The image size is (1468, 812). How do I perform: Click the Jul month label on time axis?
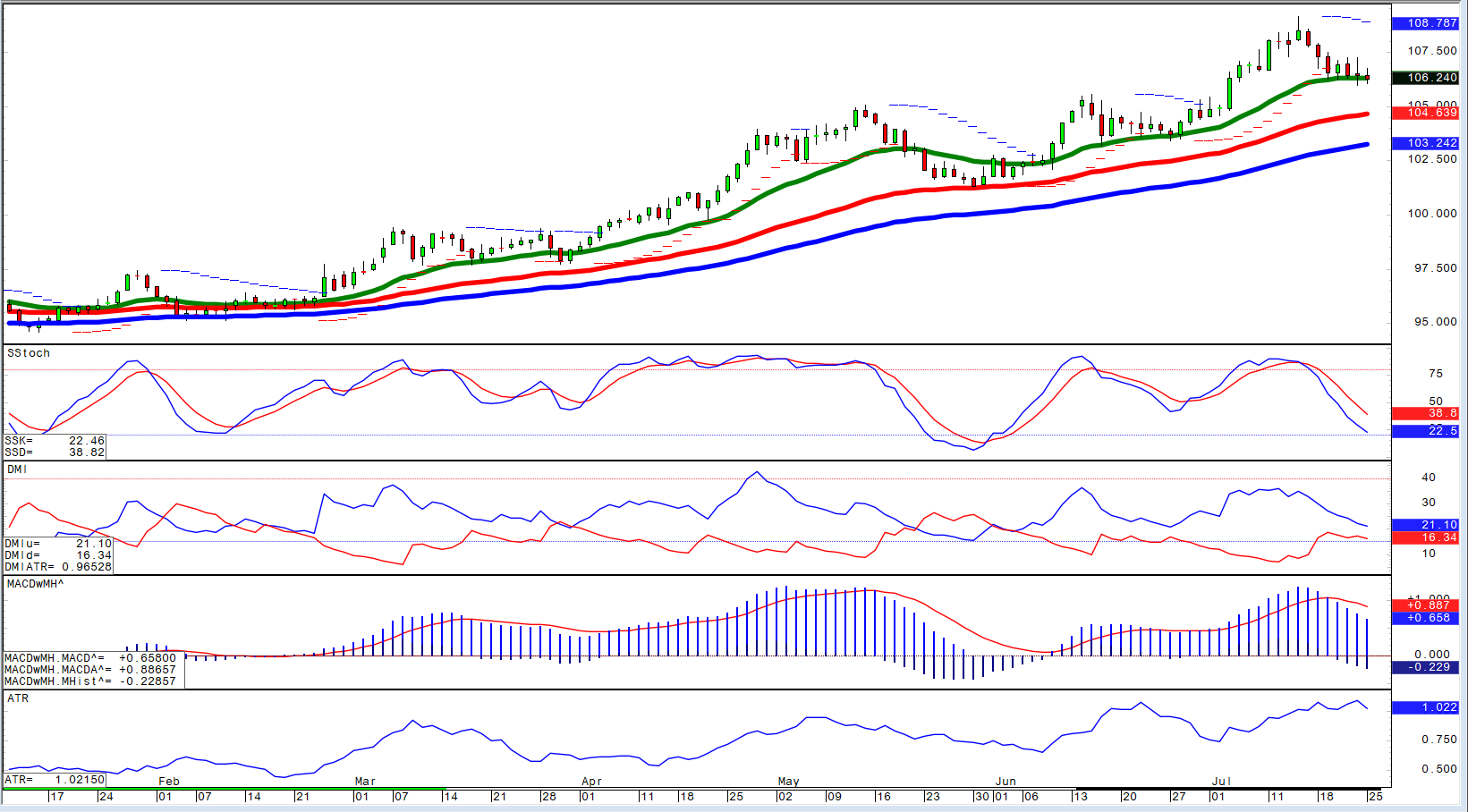pos(1221,782)
